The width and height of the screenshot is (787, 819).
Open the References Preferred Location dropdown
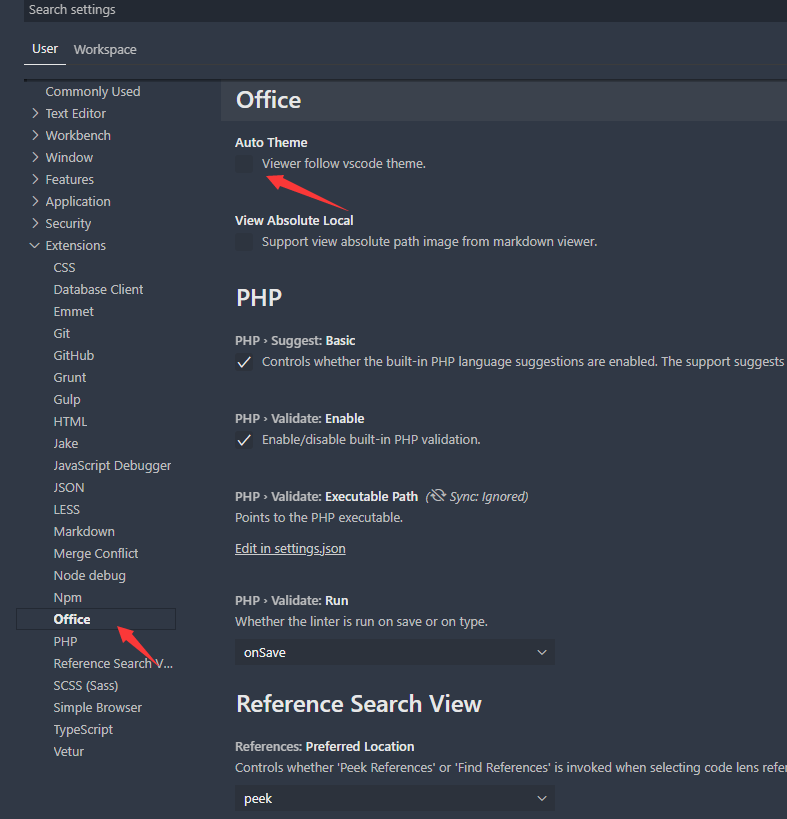tap(393, 798)
